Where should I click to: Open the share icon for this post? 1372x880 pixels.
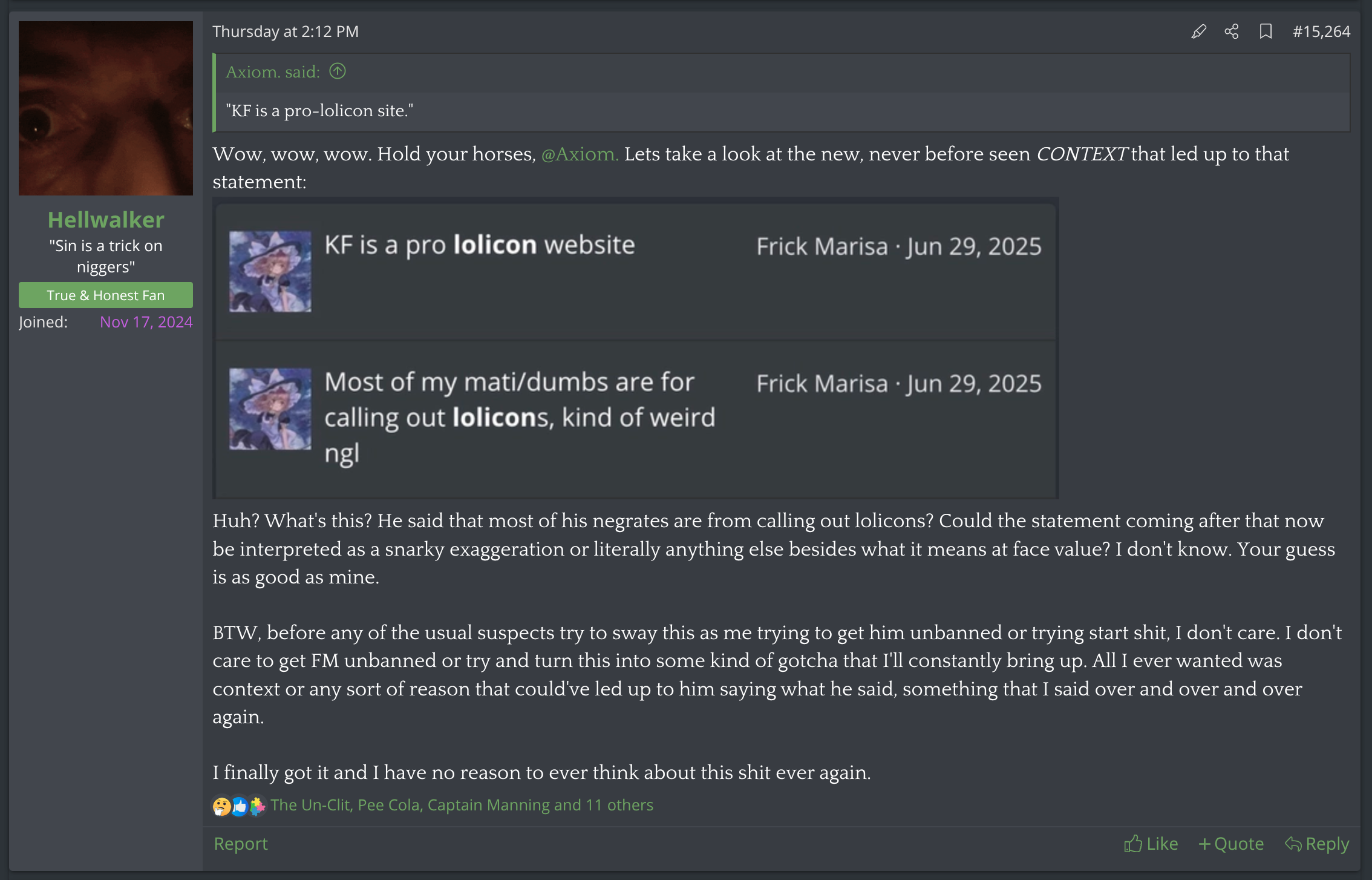click(x=1232, y=31)
